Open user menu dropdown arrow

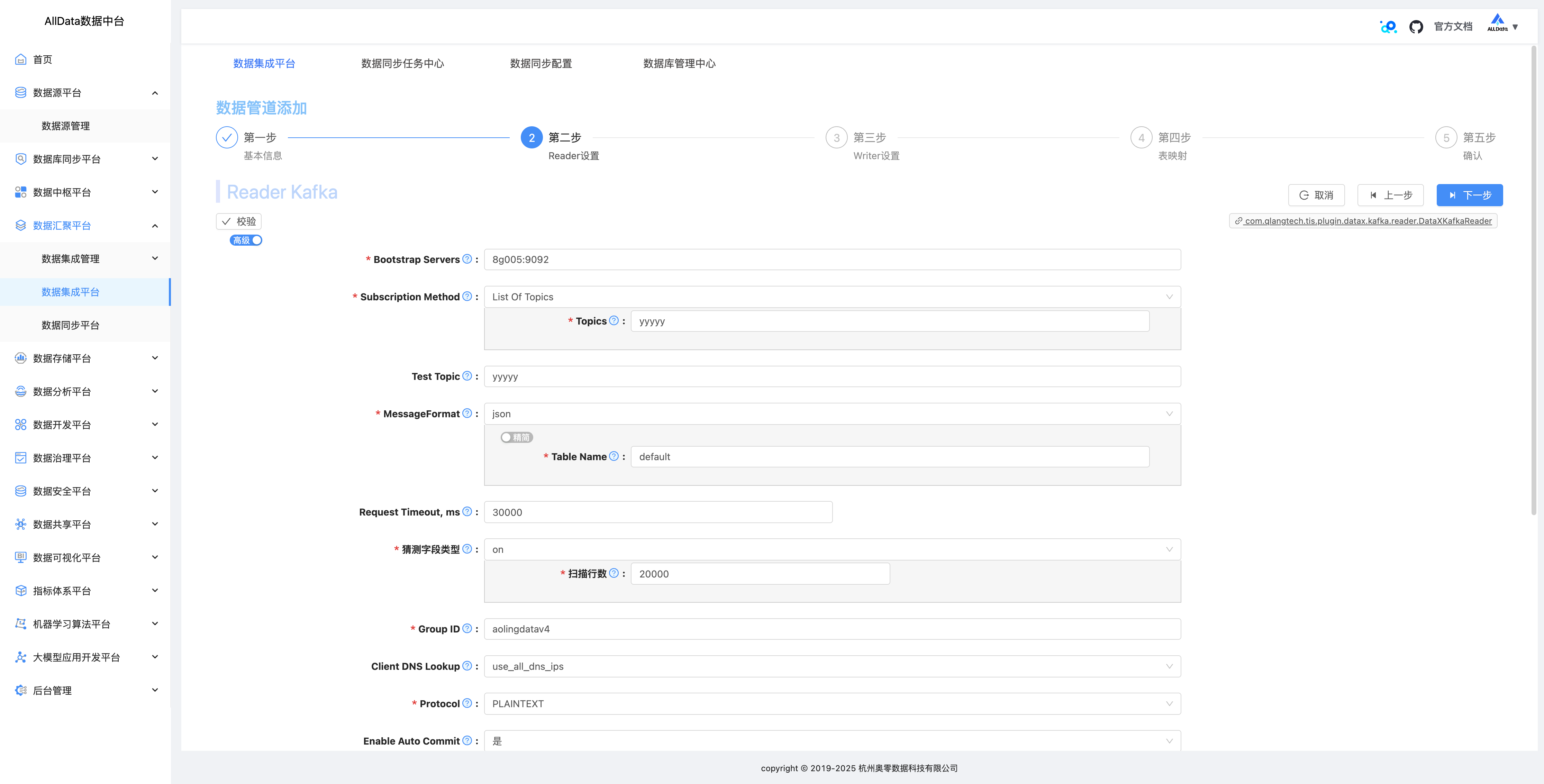pos(1515,27)
